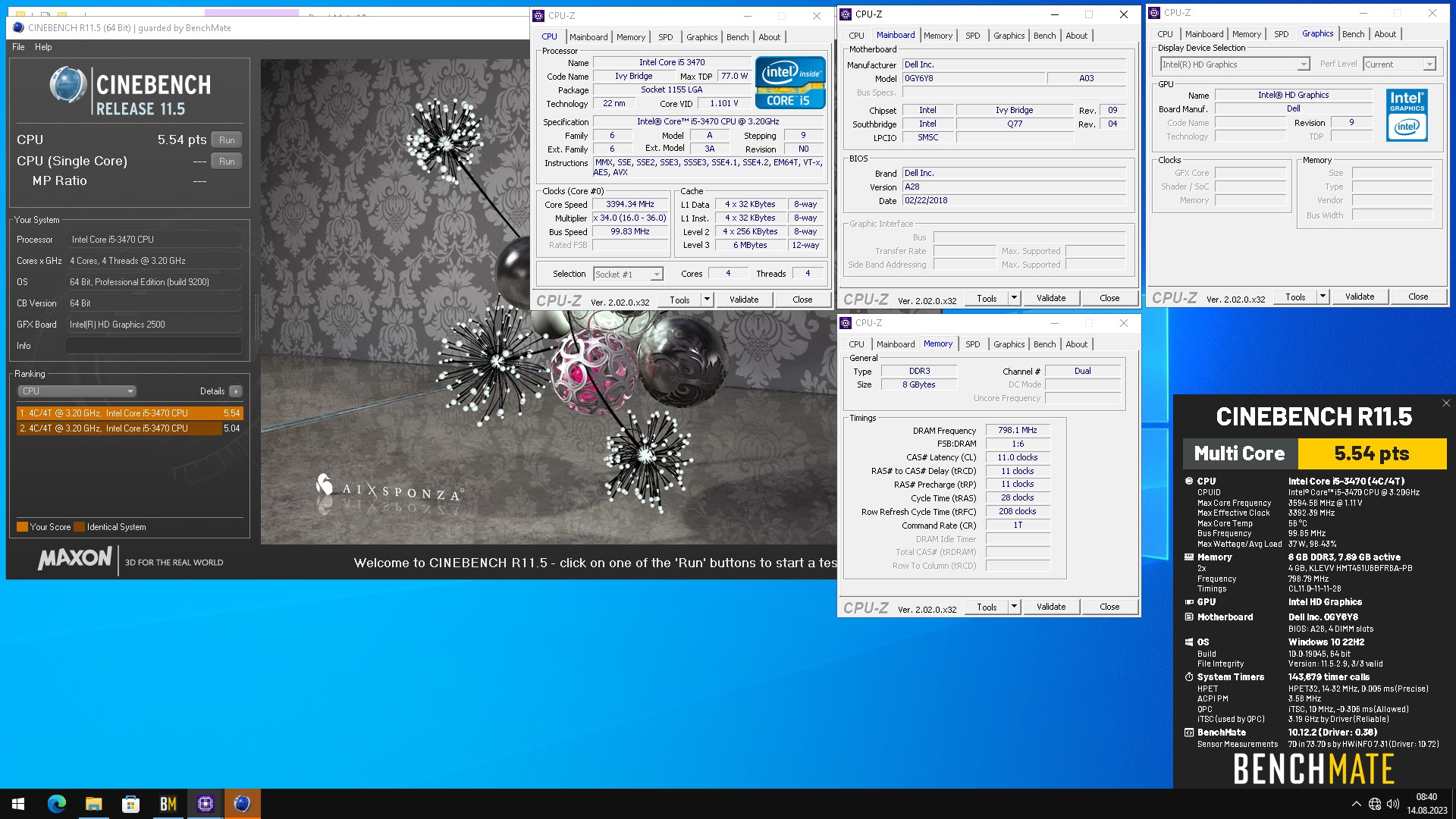Viewport: 1456px width, 819px height.
Task: Open Socket #1 selection dropdown in CPU-Z
Action: tap(628, 275)
